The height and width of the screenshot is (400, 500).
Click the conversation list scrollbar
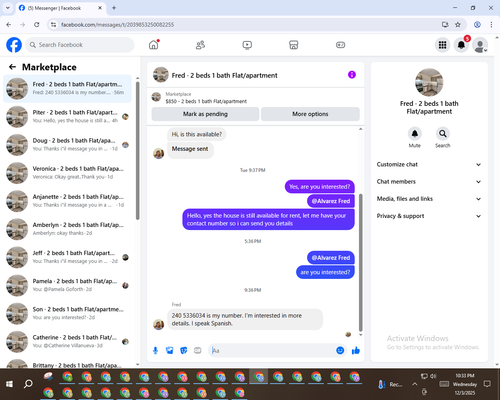137,150
